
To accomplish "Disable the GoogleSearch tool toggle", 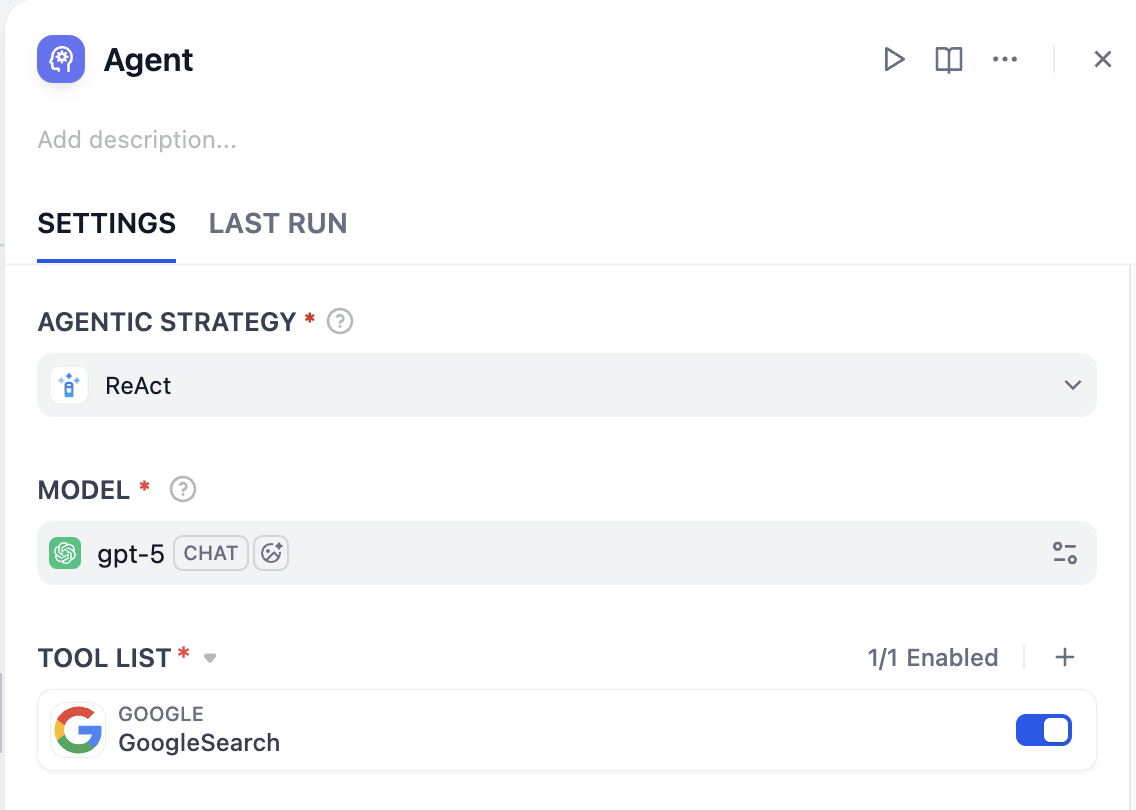I will [1043, 730].
